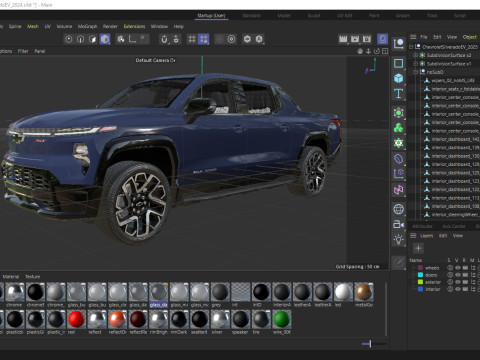Open the Extensions menu

(134, 26)
